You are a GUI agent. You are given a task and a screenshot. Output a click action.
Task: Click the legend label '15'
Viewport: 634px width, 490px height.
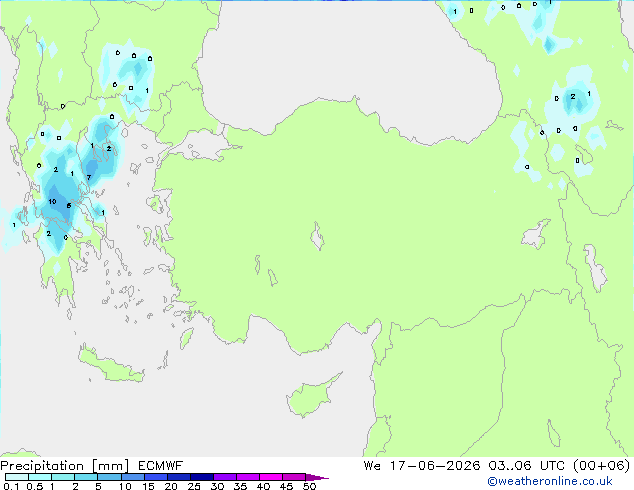[x=148, y=486]
